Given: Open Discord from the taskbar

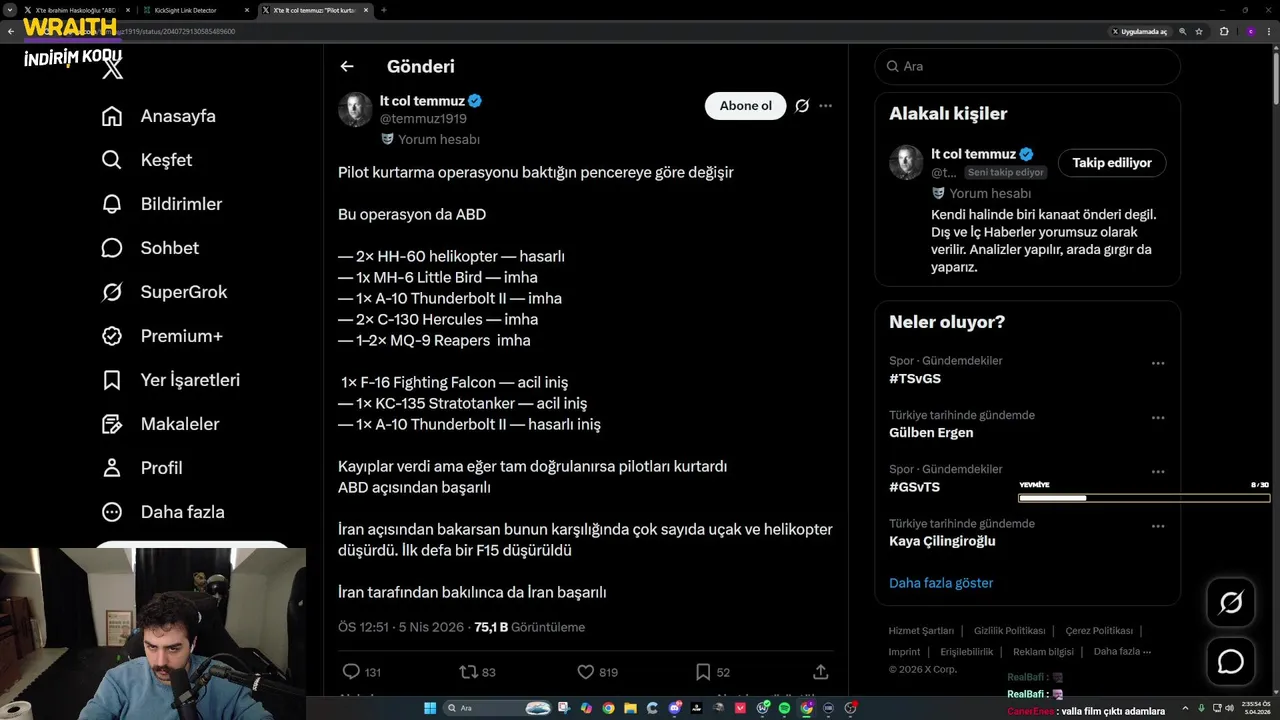Looking at the screenshot, I should [675, 708].
